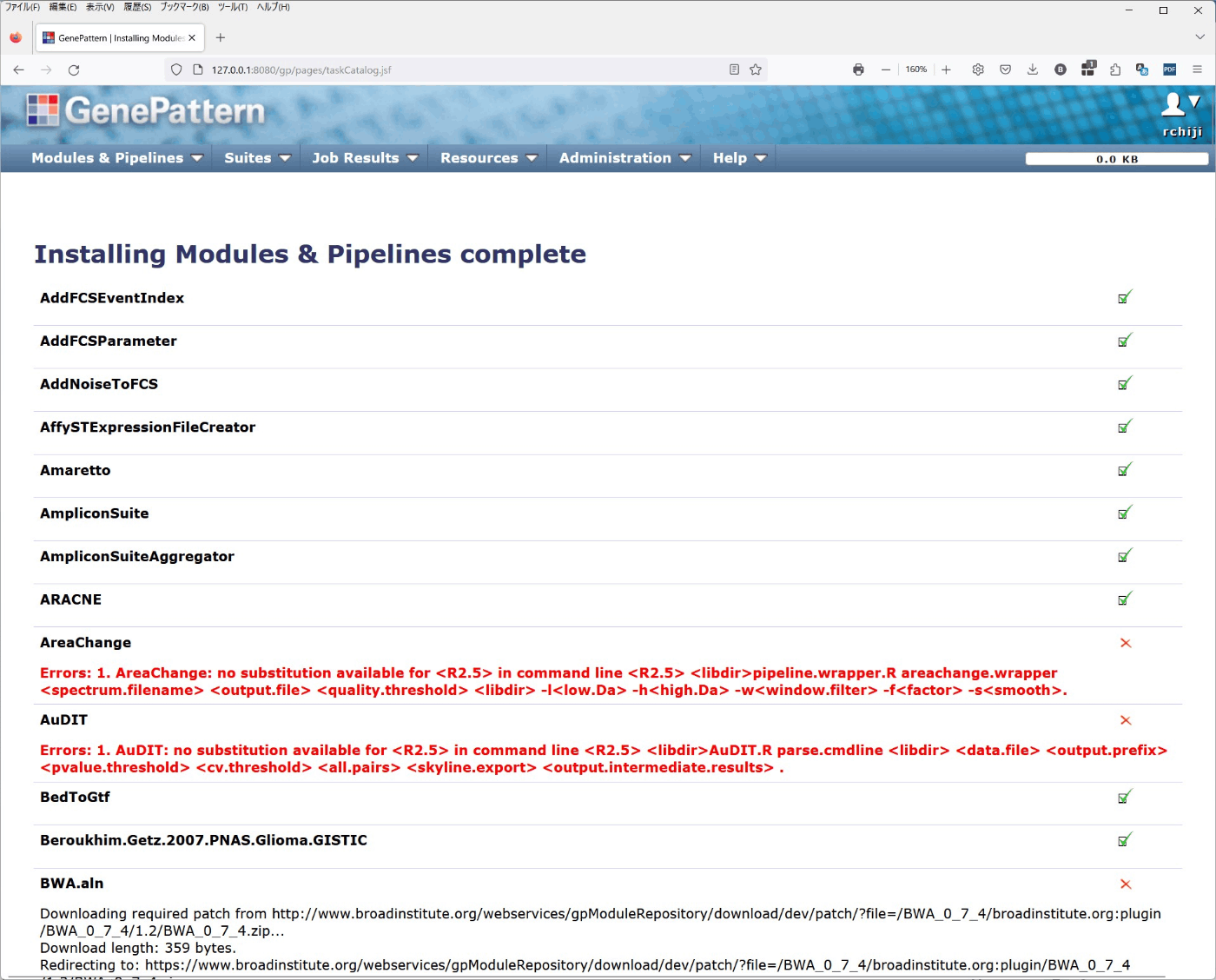Expand the Suites menu
This screenshot has height=980, width=1216.
257,158
